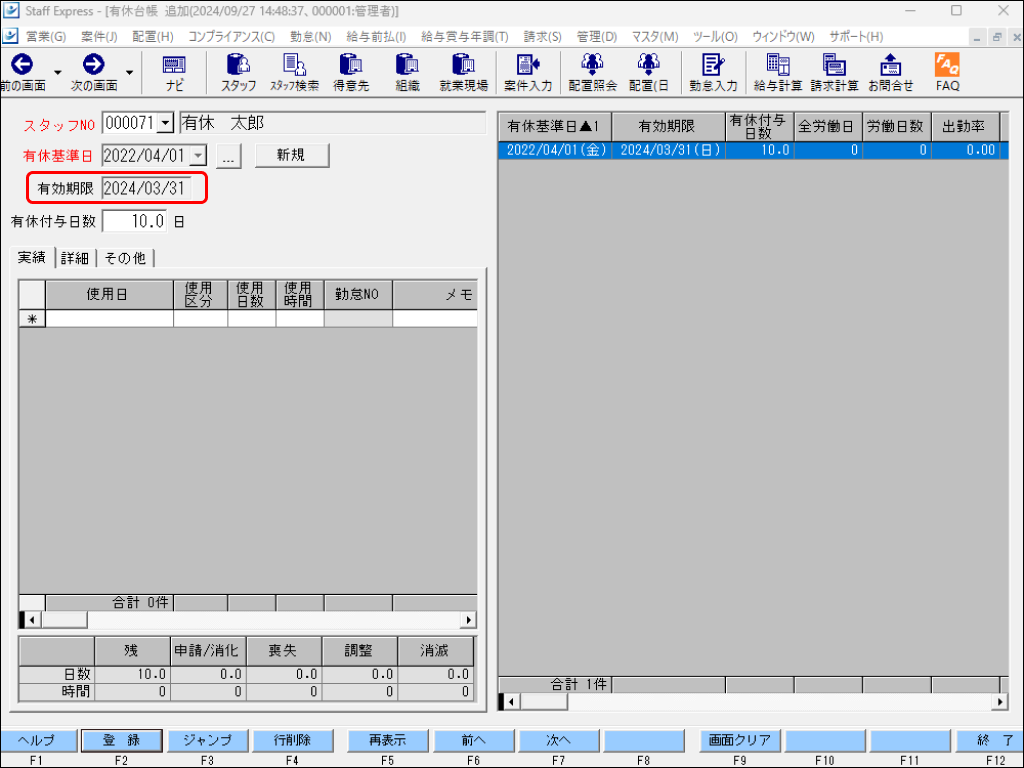This screenshot has height=768, width=1024.
Task: Click the 行削除 F4 button
Action: point(292,740)
